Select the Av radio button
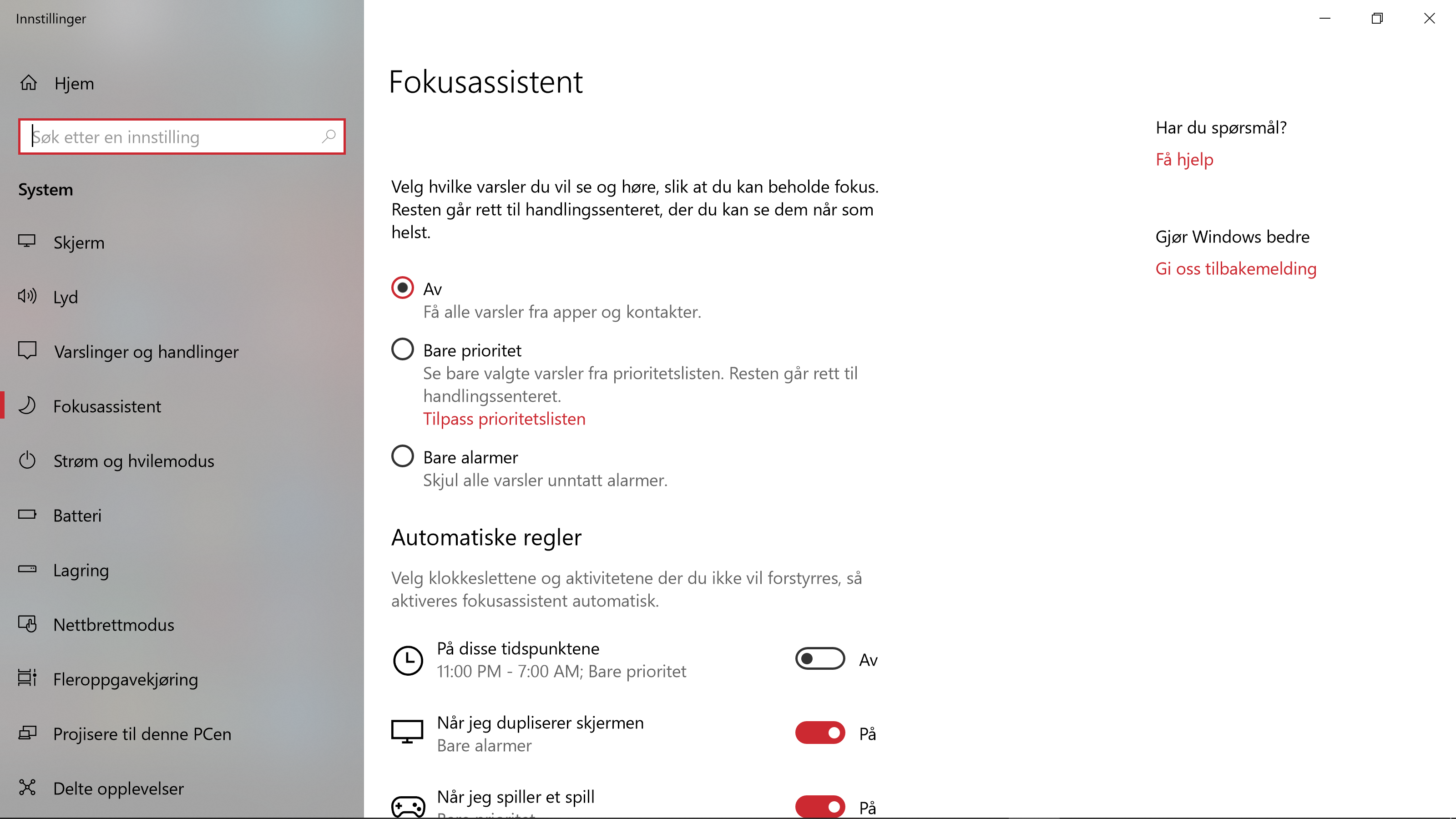Viewport: 1456px width, 819px height. pos(402,288)
